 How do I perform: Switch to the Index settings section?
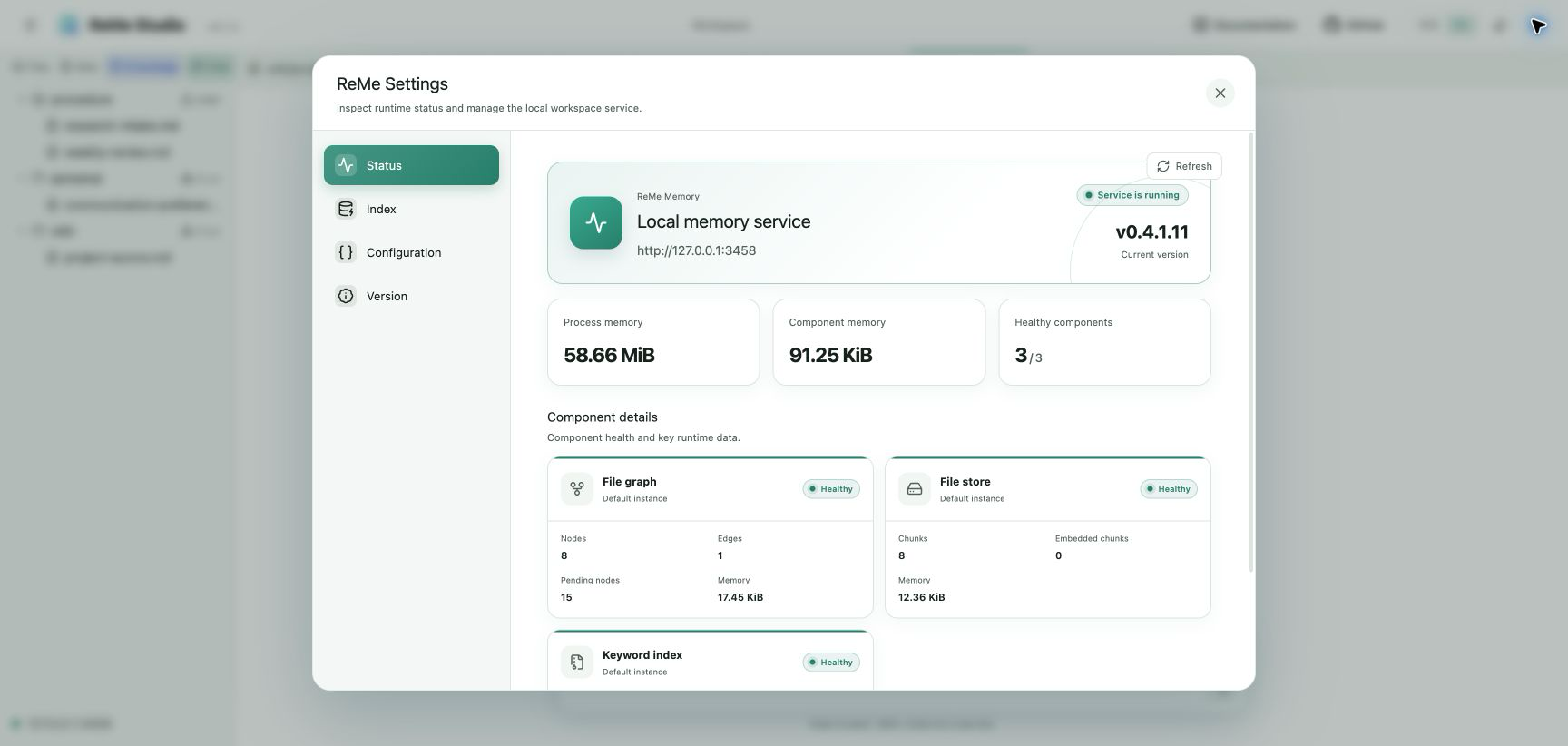pos(411,209)
